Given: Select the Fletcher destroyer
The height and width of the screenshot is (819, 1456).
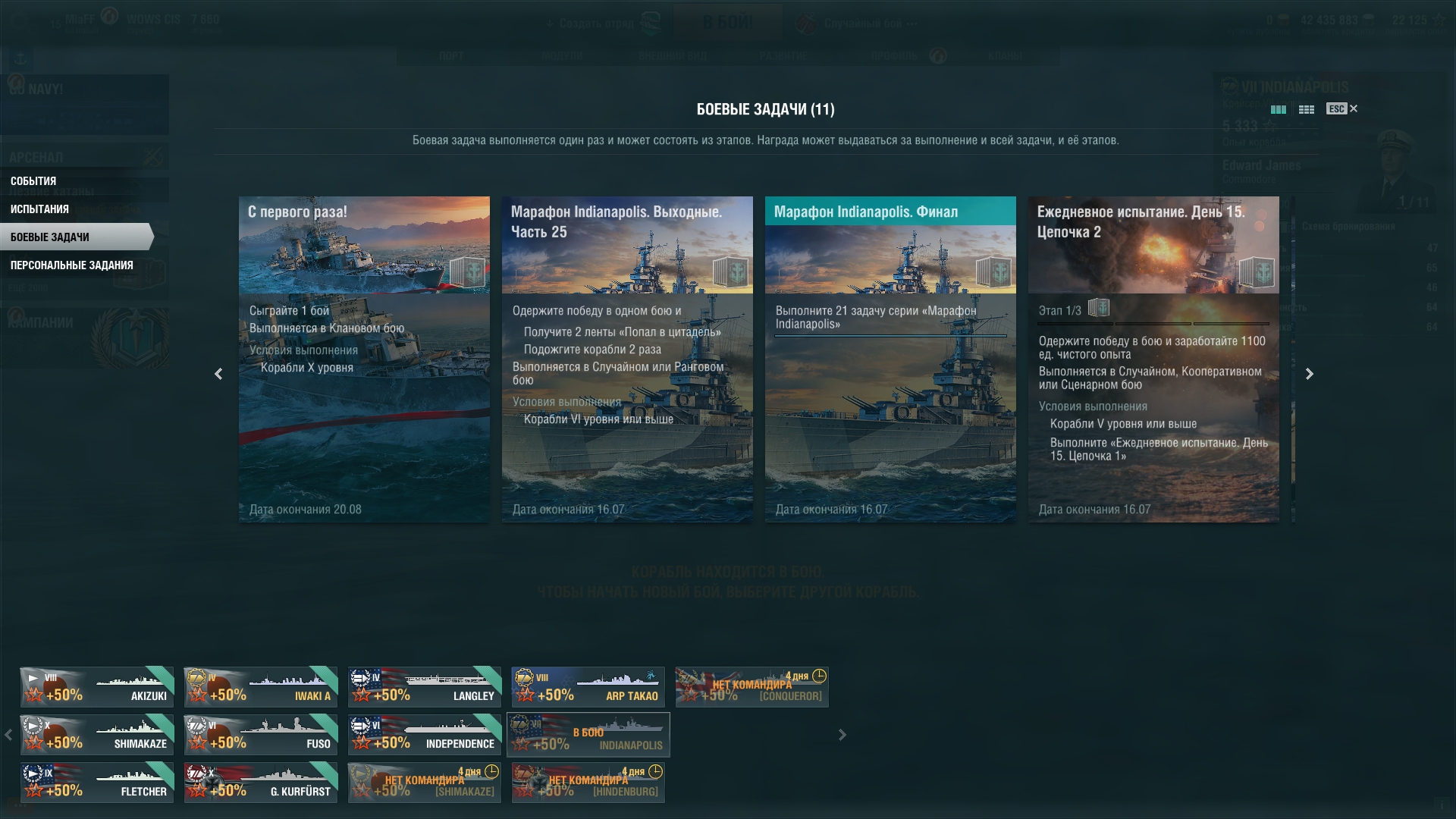Looking at the screenshot, I should pos(97,783).
